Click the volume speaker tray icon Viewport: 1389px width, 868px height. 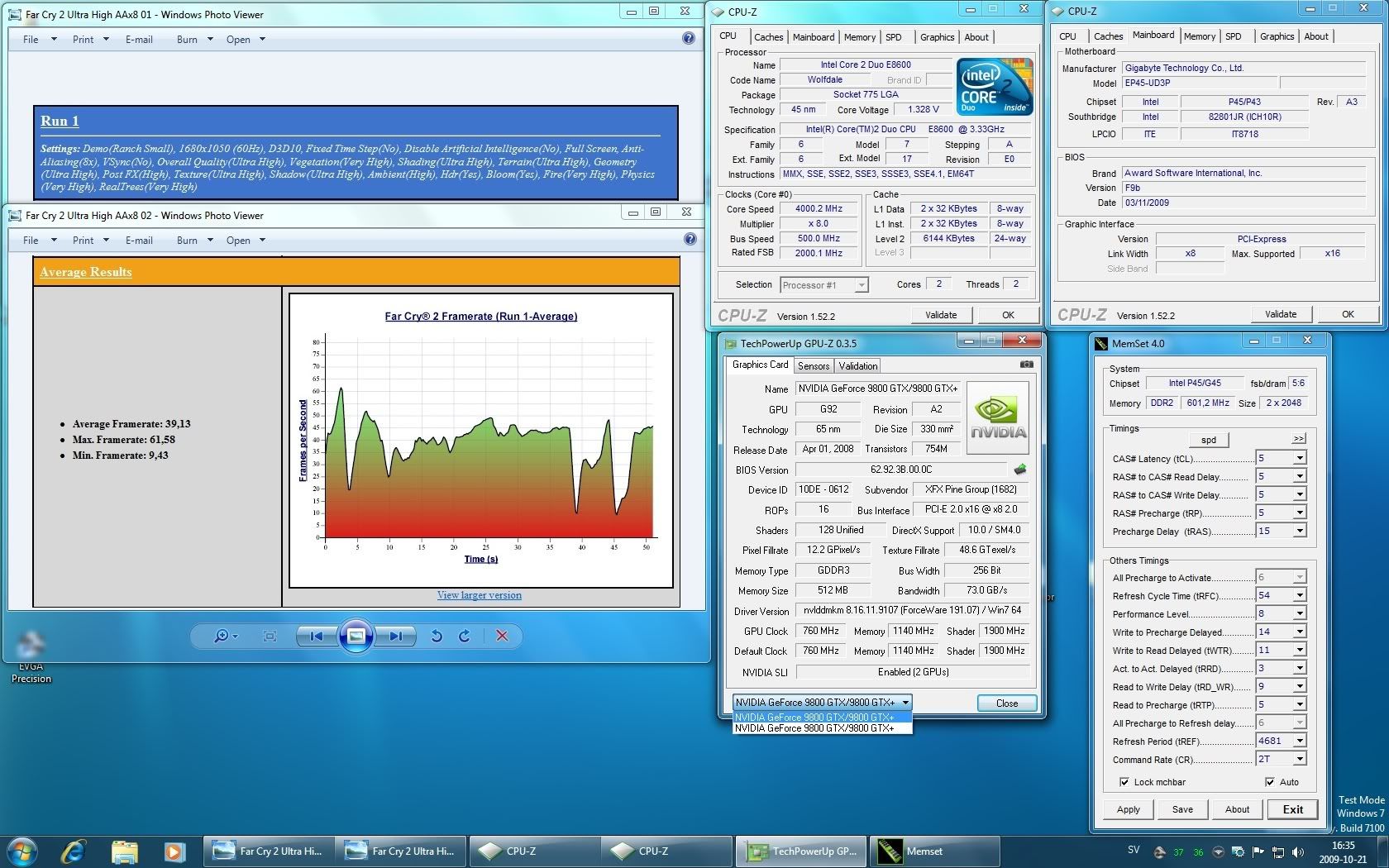pos(1298,851)
